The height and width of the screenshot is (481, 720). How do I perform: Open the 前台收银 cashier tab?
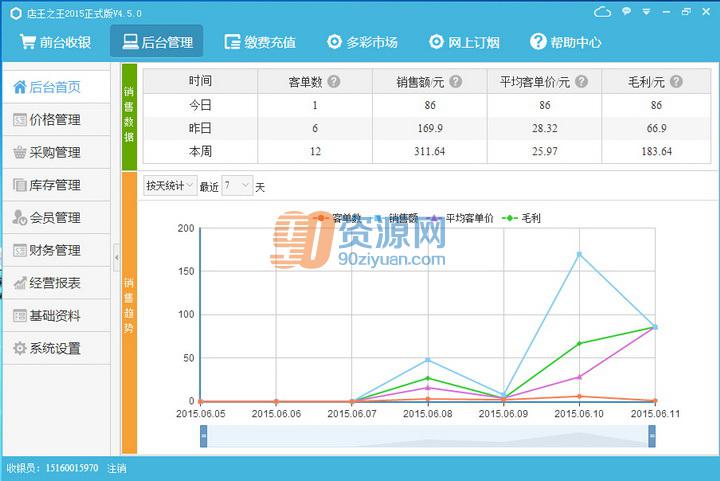[x=55, y=42]
